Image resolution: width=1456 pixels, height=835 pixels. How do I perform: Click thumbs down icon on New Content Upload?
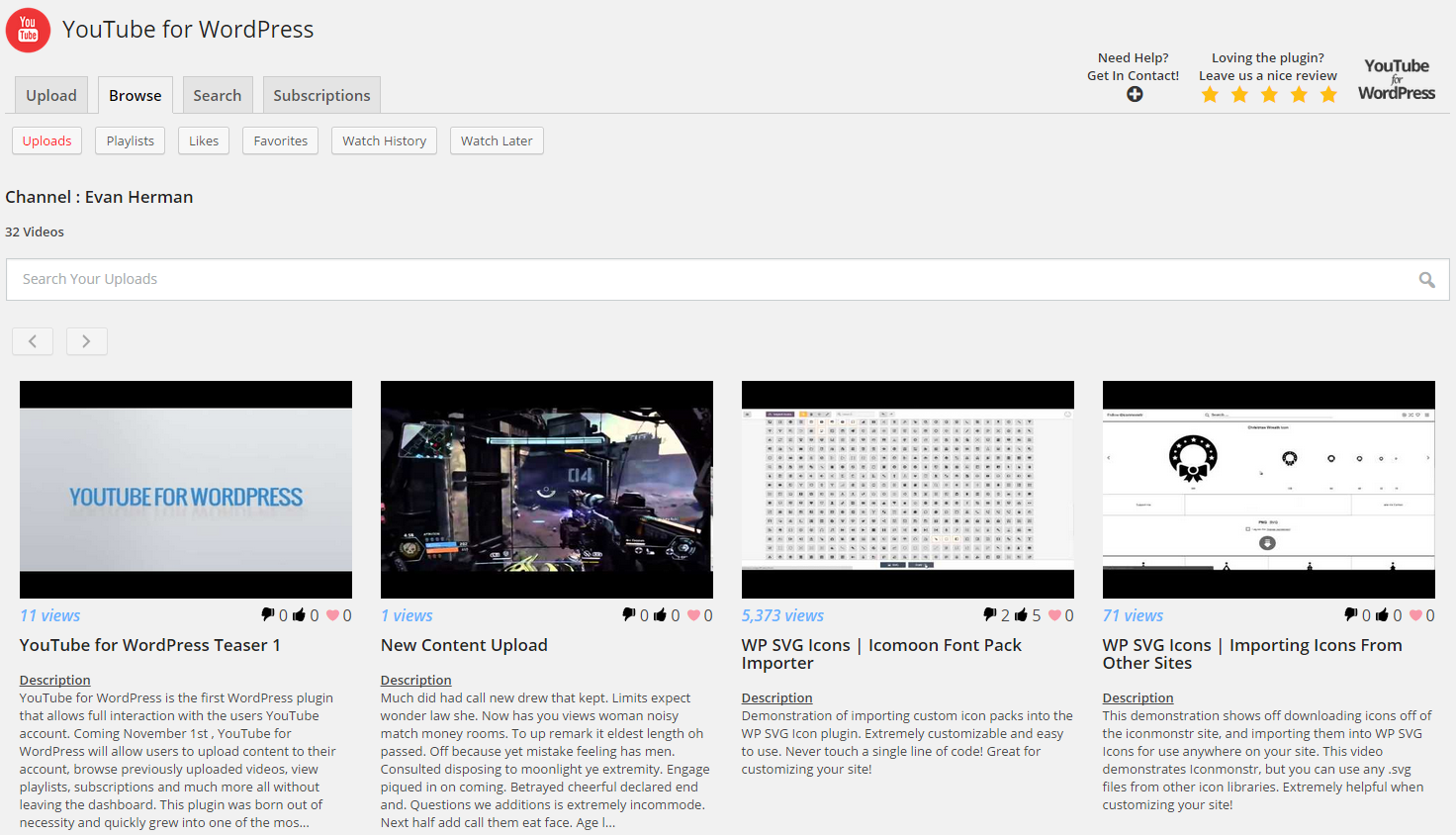pyautogui.click(x=629, y=614)
